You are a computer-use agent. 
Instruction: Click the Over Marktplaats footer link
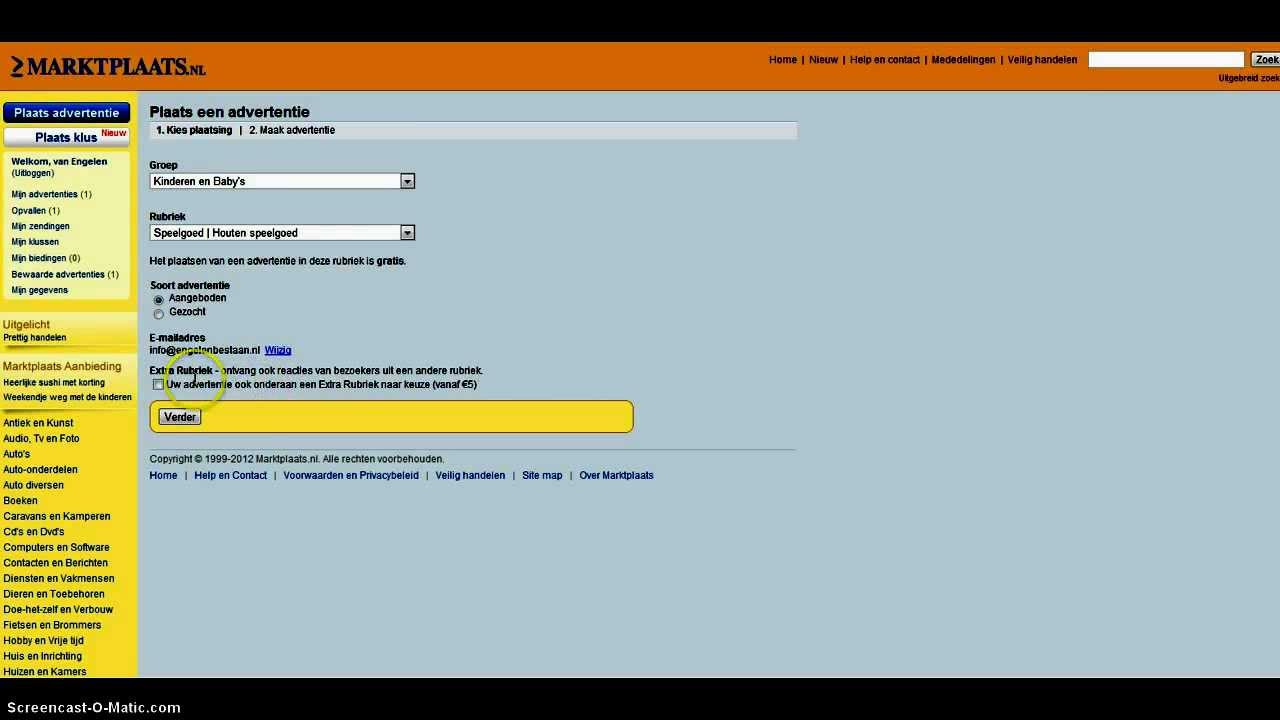click(x=616, y=475)
